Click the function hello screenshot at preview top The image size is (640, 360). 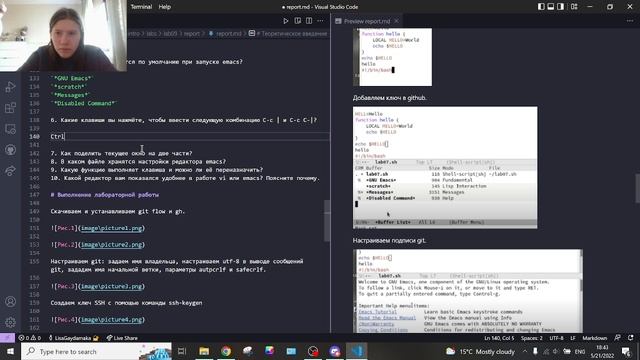[x=392, y=57]
